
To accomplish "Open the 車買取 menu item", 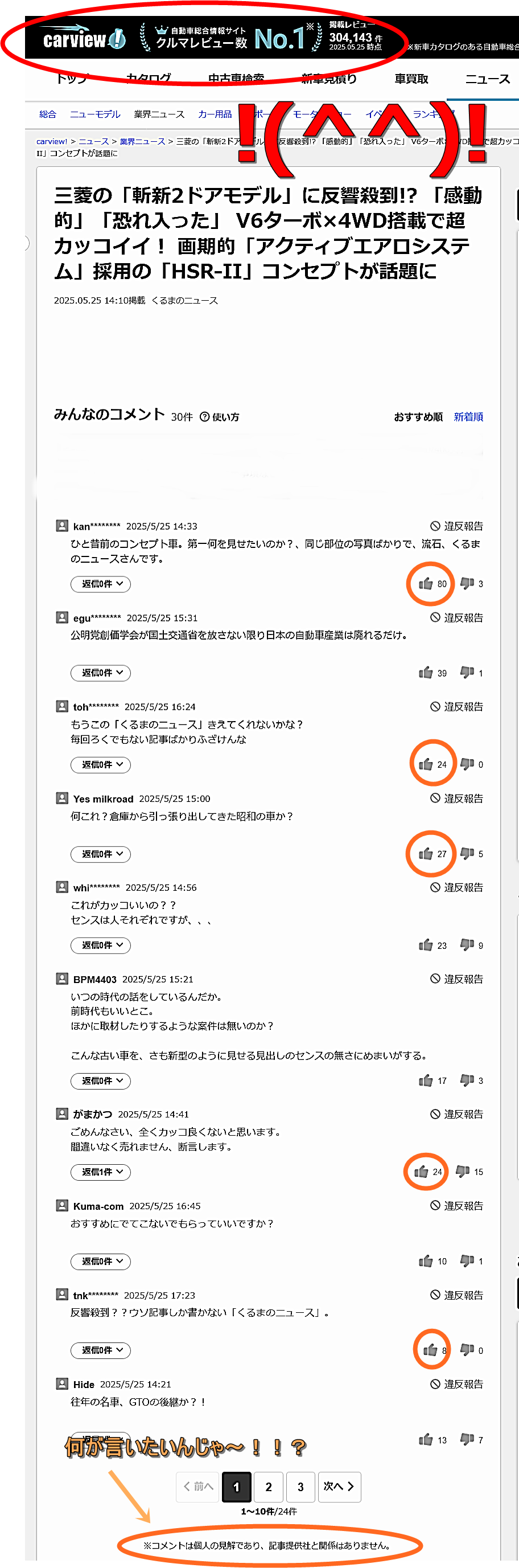I will click(411, 79).
